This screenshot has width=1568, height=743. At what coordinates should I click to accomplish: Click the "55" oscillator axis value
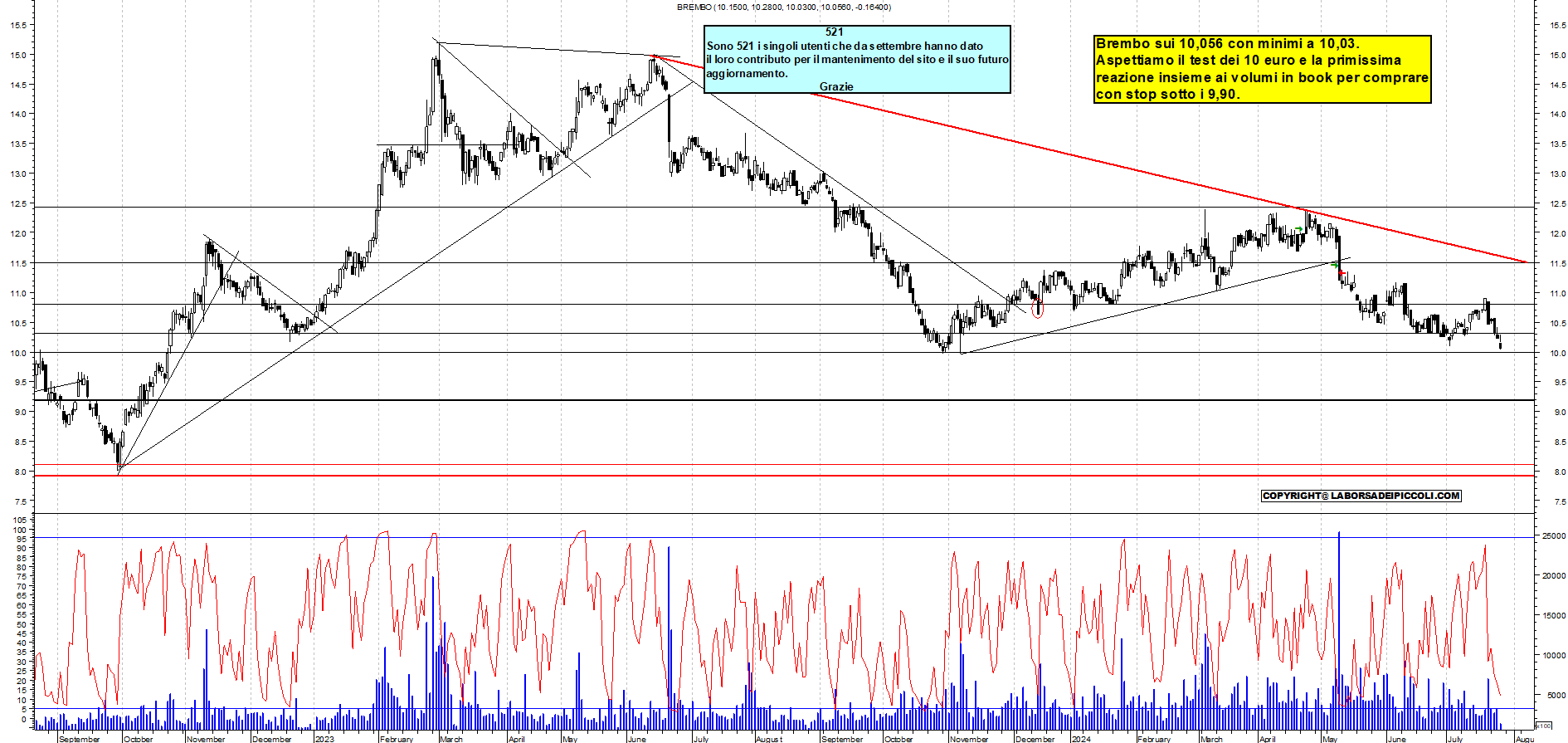tap(22, 615)
